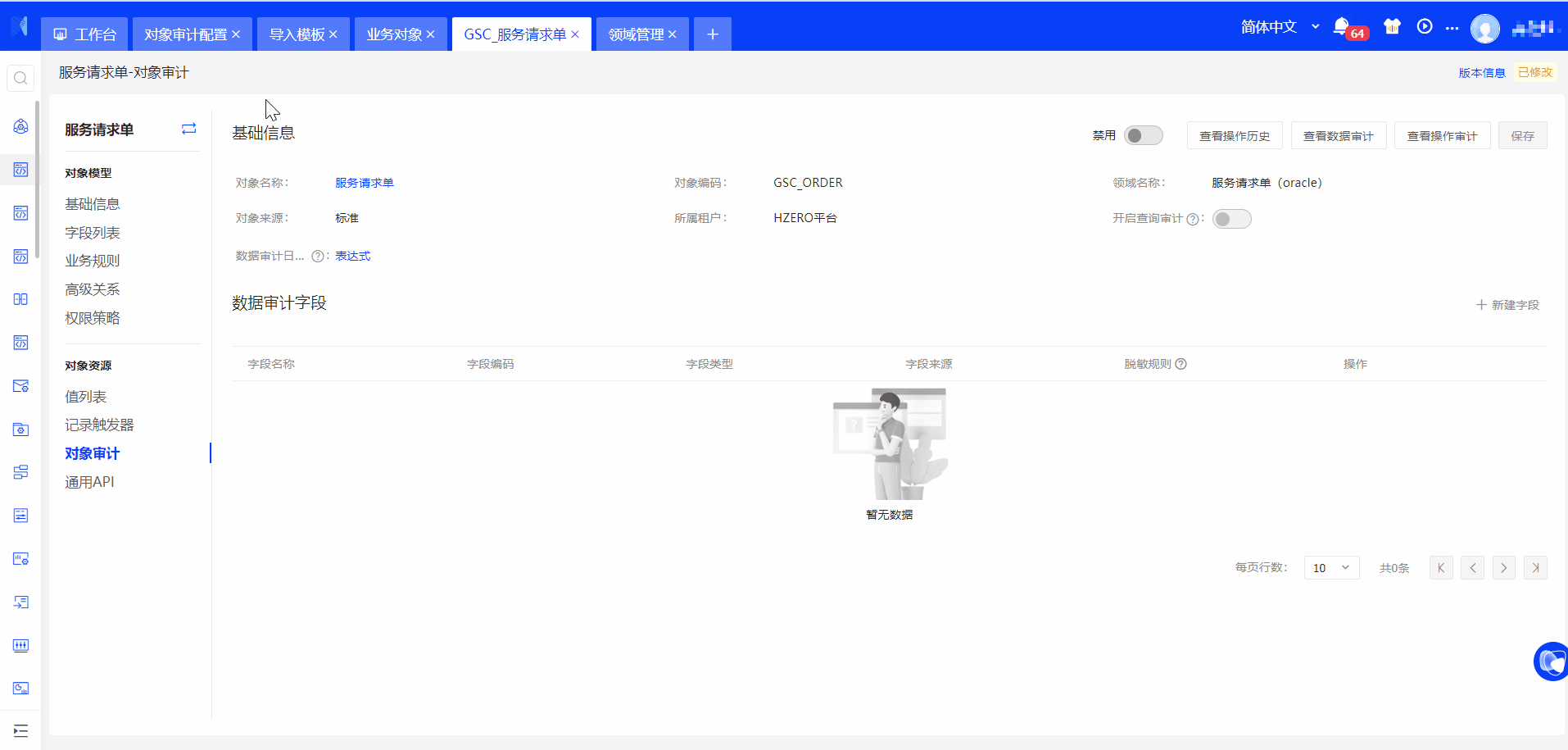
Task: Open the floating blue assistant bubble
Action: pyautogui.click(x=1550, y=661)
